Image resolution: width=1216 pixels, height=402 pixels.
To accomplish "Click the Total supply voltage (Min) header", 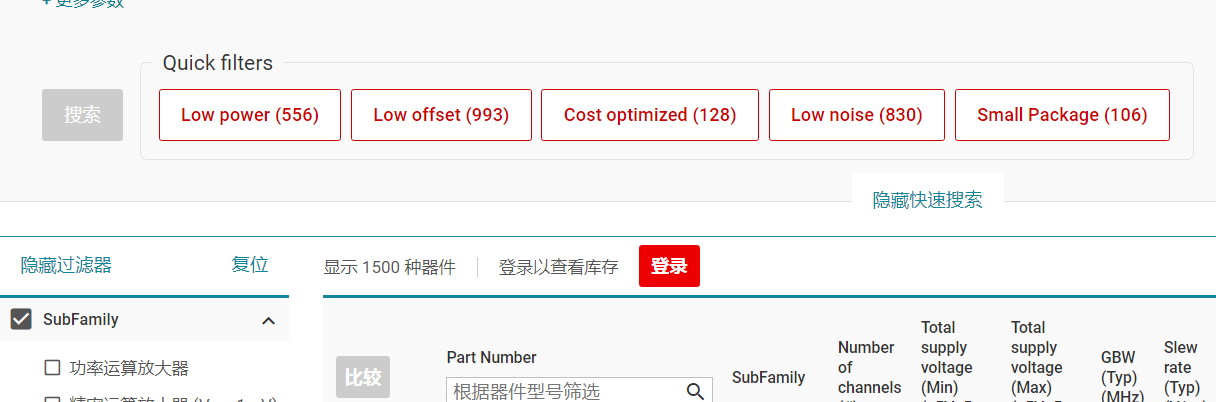I will pyautogui.click(x=945, y=358).
